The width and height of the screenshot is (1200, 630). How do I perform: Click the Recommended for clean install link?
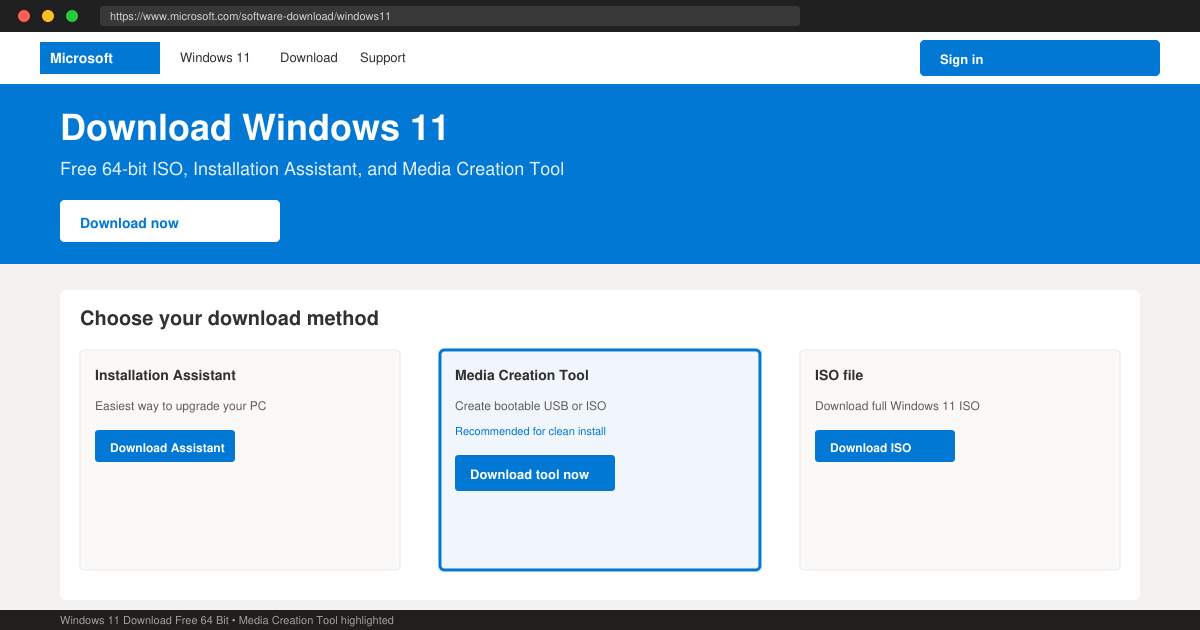coord(530,432)
